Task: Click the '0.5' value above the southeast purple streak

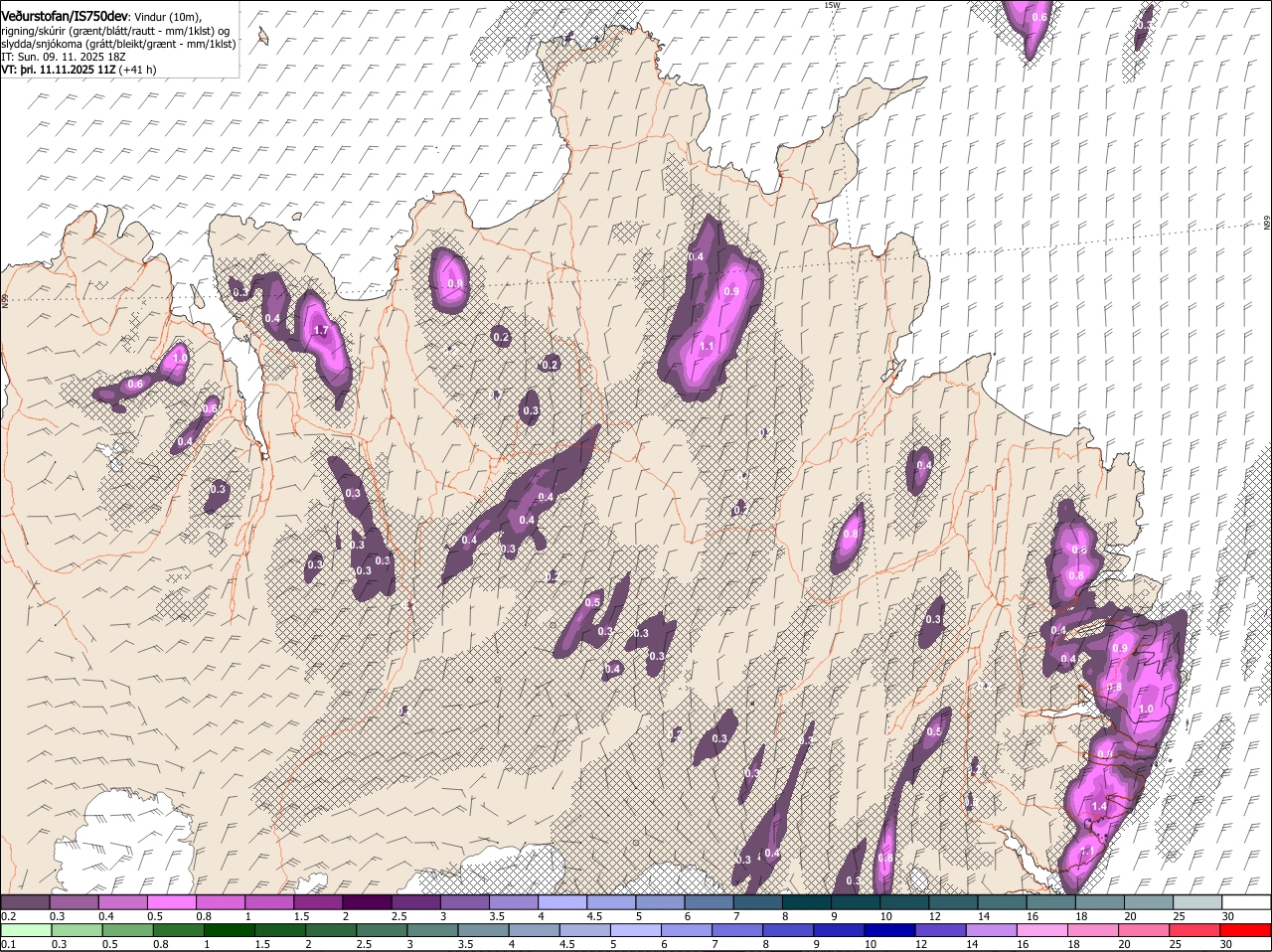Action: (x=934, y=732)
